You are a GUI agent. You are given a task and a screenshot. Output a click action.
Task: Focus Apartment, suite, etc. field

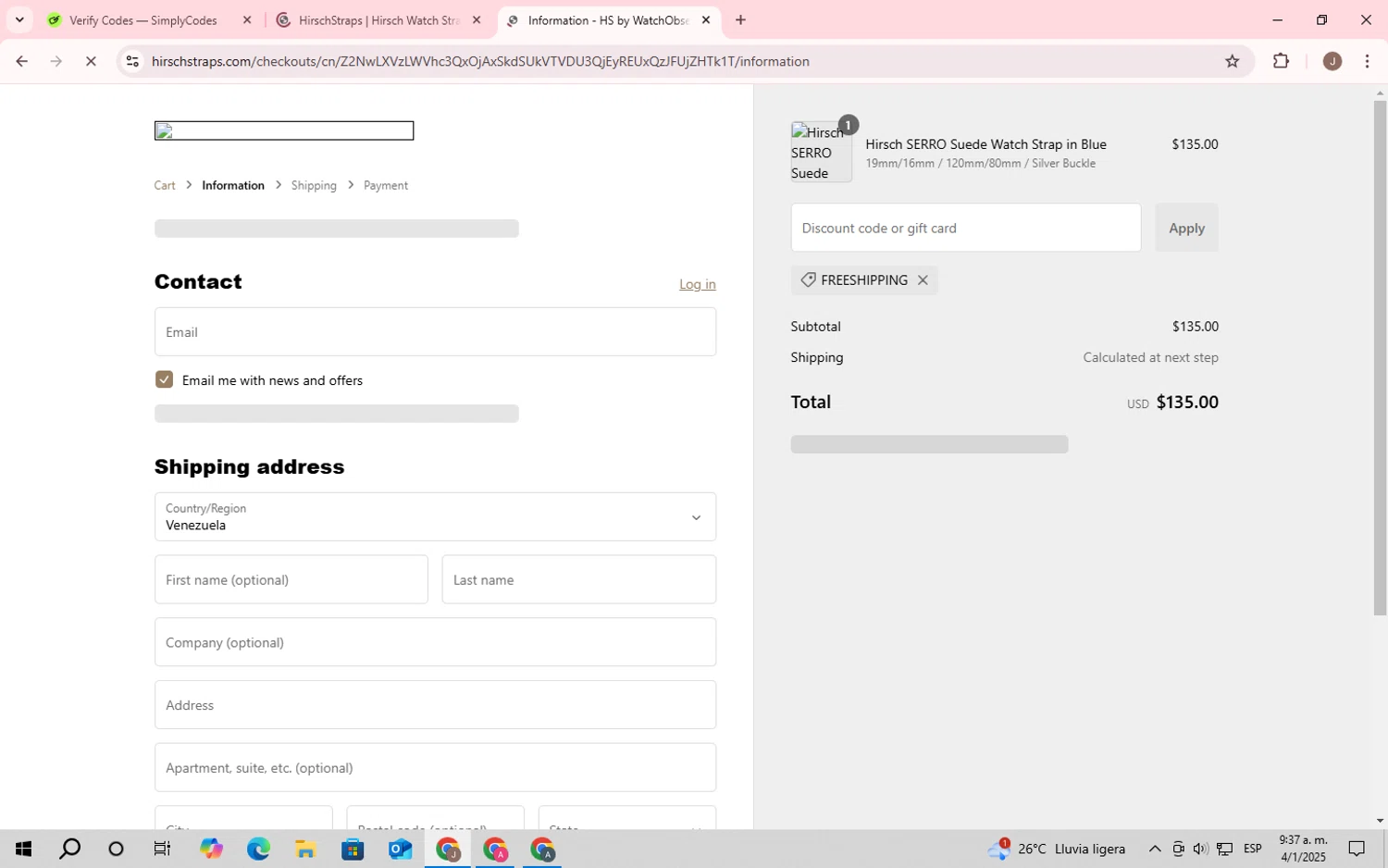pyautogui.click(x=435, y=768)
